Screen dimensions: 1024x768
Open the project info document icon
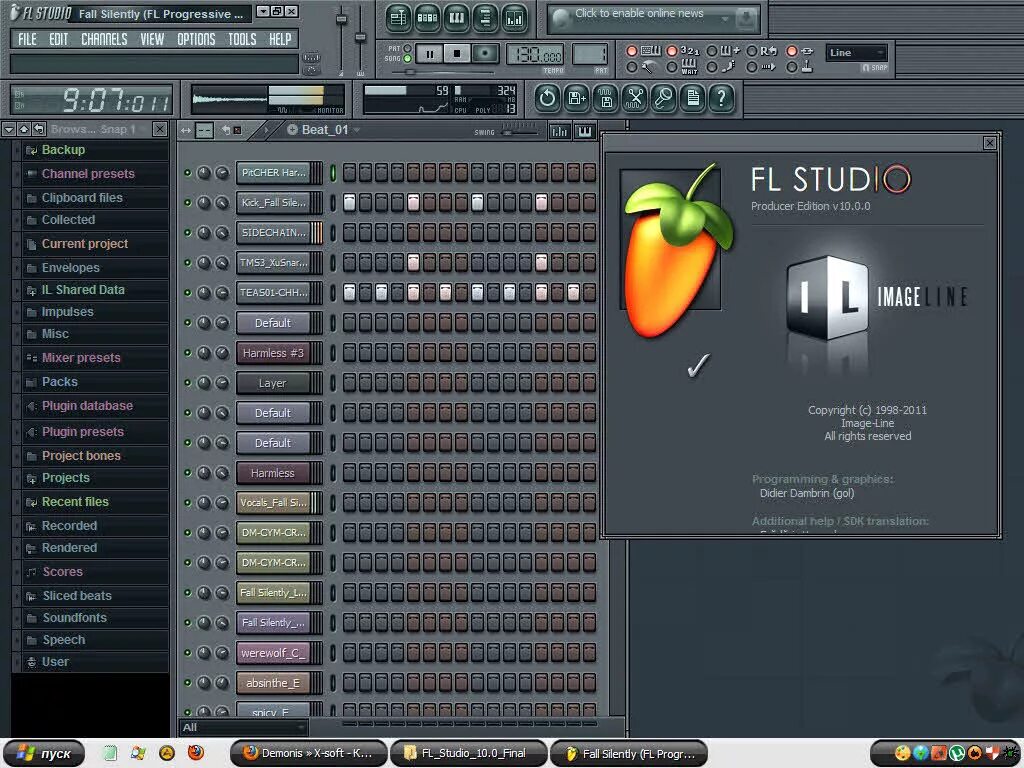tap(693, 99)
